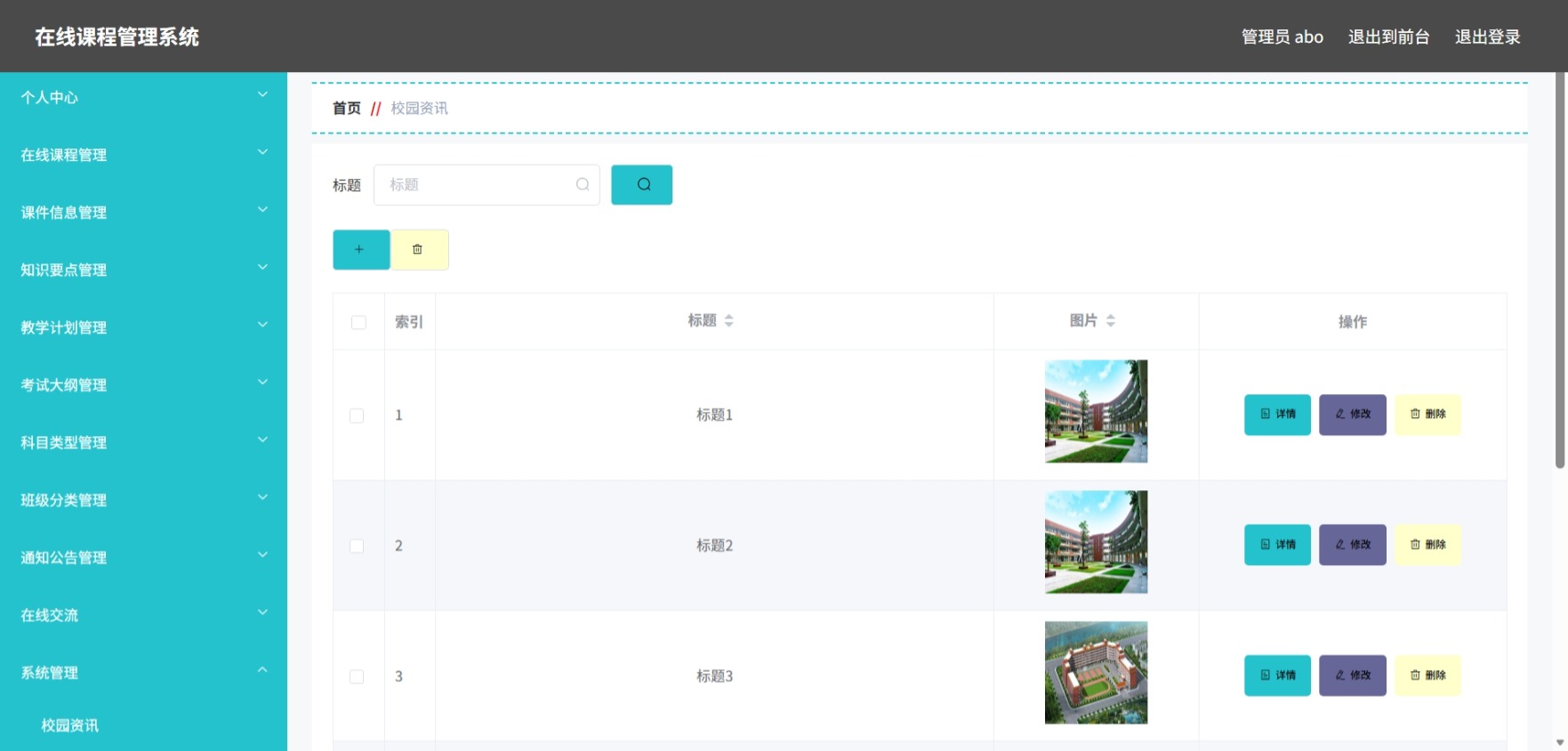Click 退出到前台 in header
The height and width of the screenshot is (751, 1568).
click(1388, 36)
